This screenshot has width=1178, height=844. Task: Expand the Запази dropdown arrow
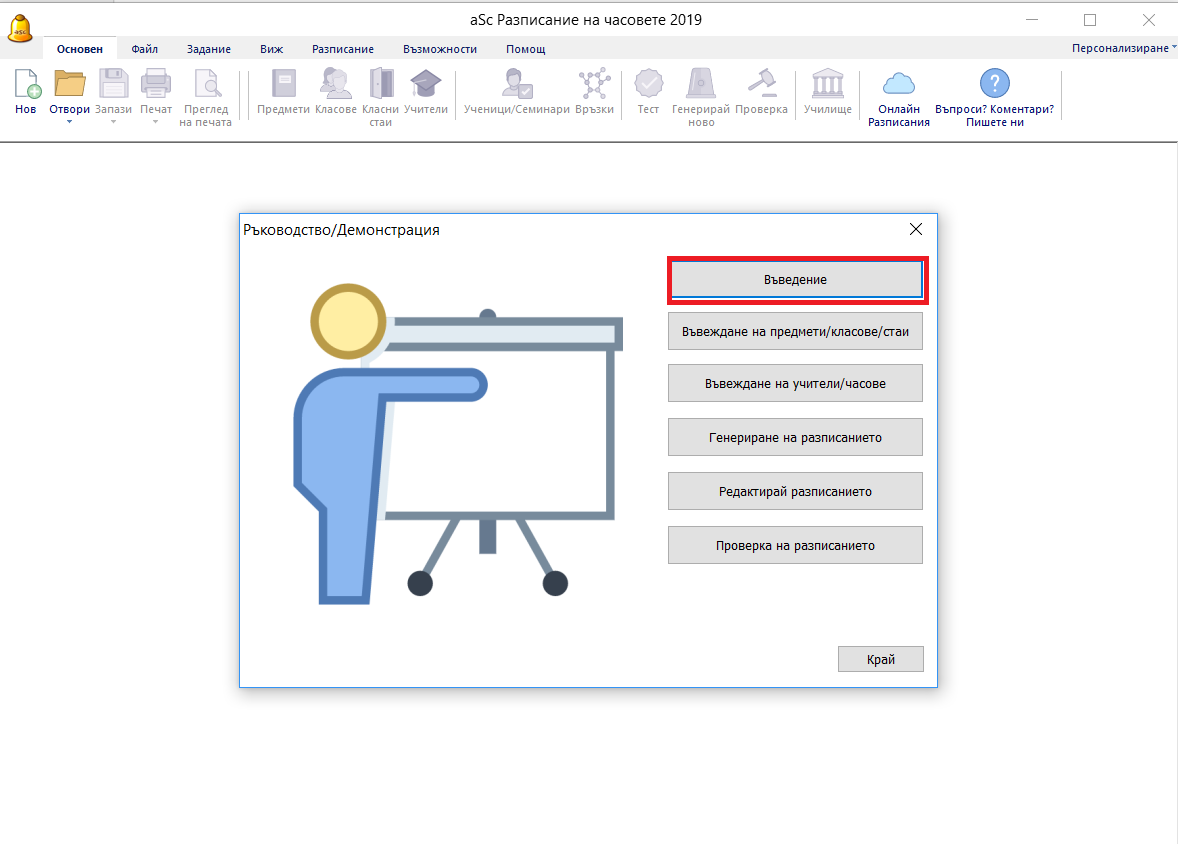click(x=113, y=122)
